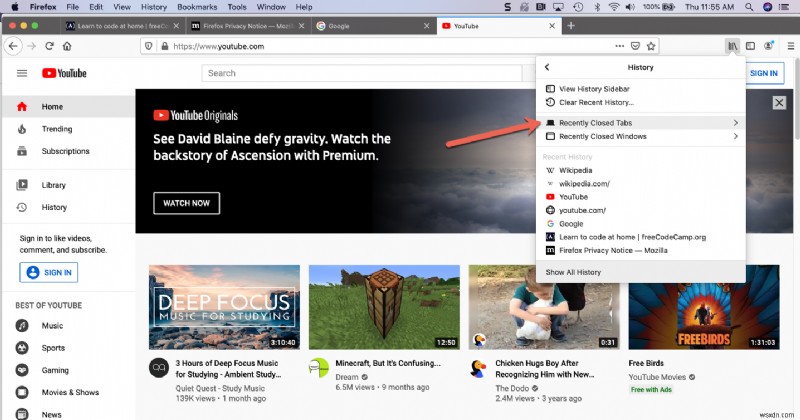Open Music under Best of YouTube

click(69, 326)
